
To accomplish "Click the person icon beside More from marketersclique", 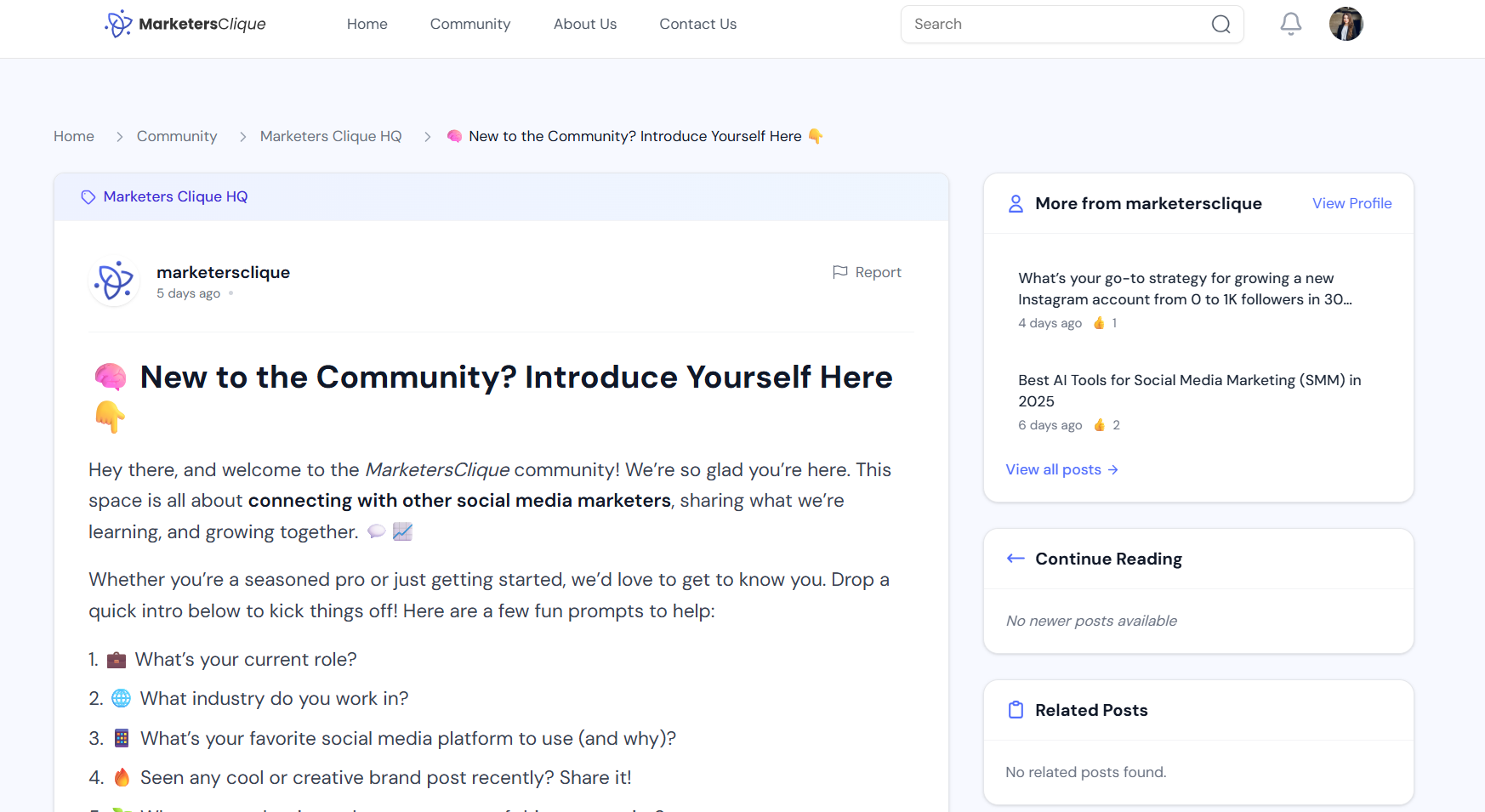I will click(x=1016, y=204).
